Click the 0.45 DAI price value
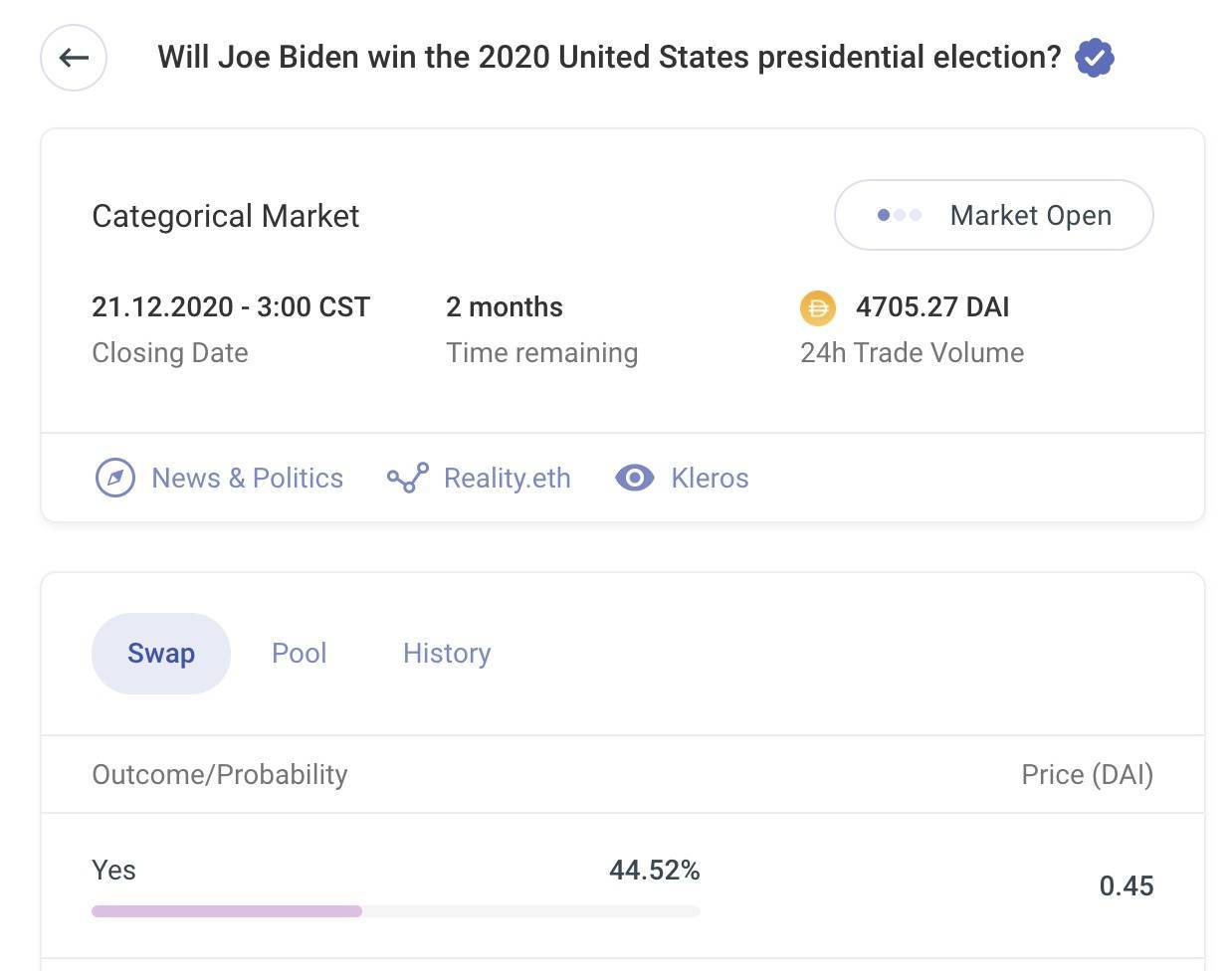The image size is (1232, 979). coord(1126,886)
